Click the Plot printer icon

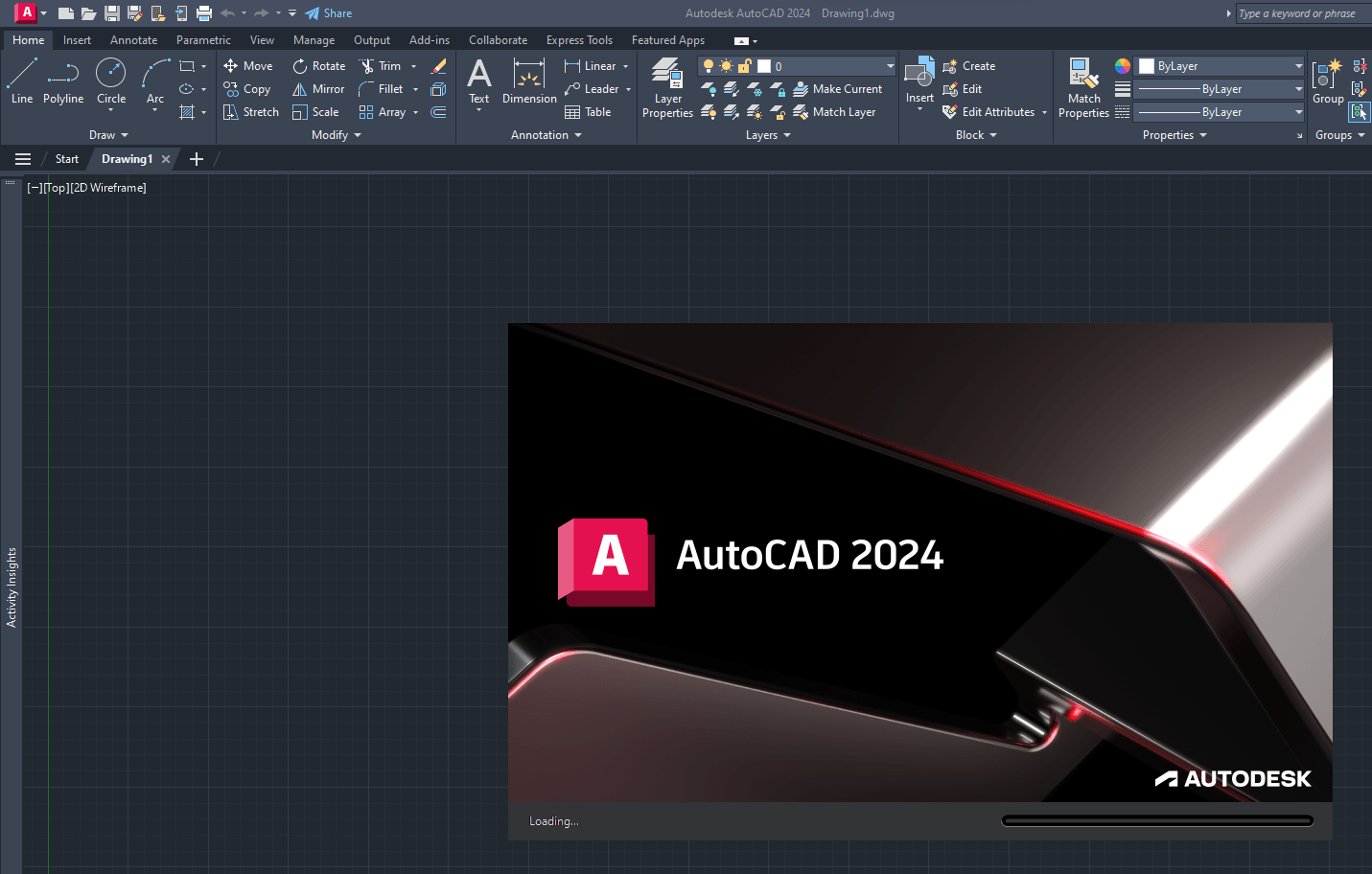[x=204, y=13]
